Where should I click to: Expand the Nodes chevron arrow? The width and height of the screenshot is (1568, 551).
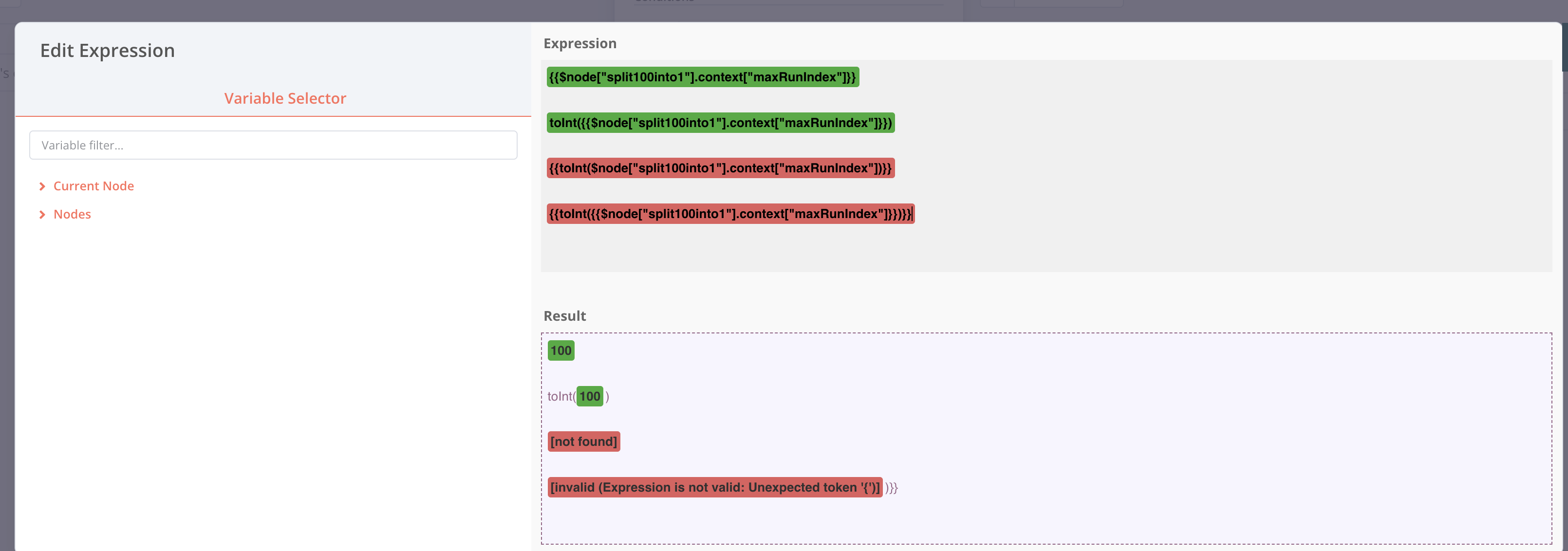[x=42, y=215]
